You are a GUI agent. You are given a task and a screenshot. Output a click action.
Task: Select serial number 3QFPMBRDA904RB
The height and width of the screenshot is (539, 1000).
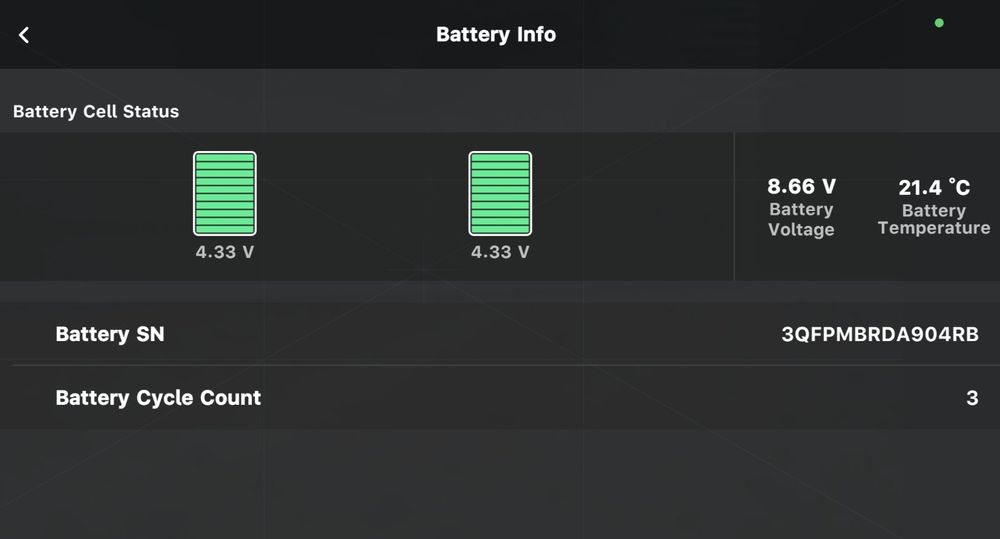[x=879, y=334]
